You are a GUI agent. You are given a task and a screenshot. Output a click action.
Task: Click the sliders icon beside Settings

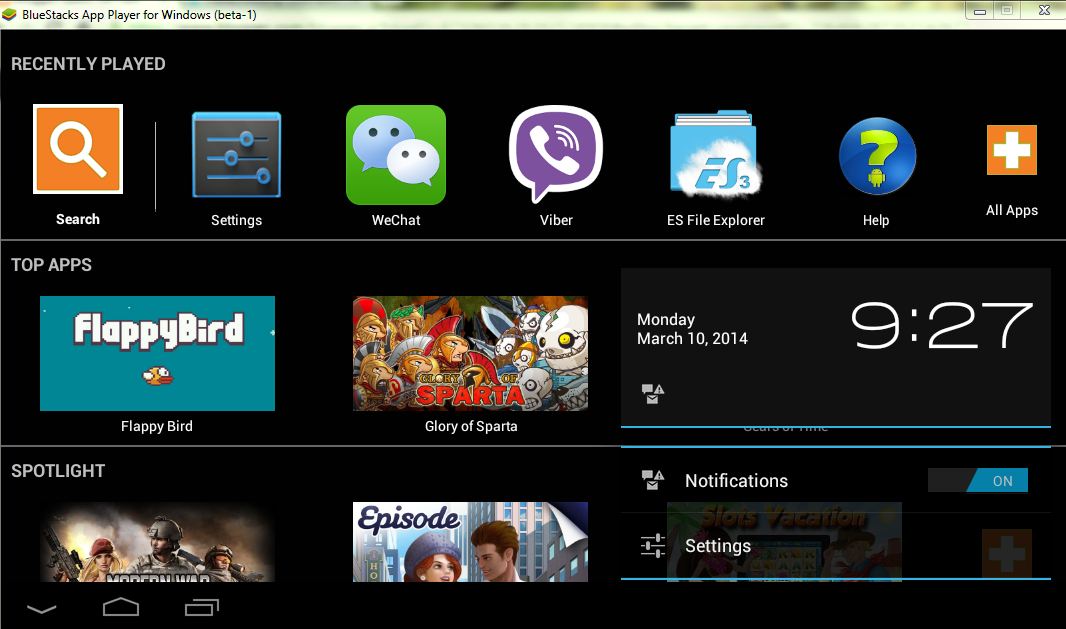(x=653, y=545)
